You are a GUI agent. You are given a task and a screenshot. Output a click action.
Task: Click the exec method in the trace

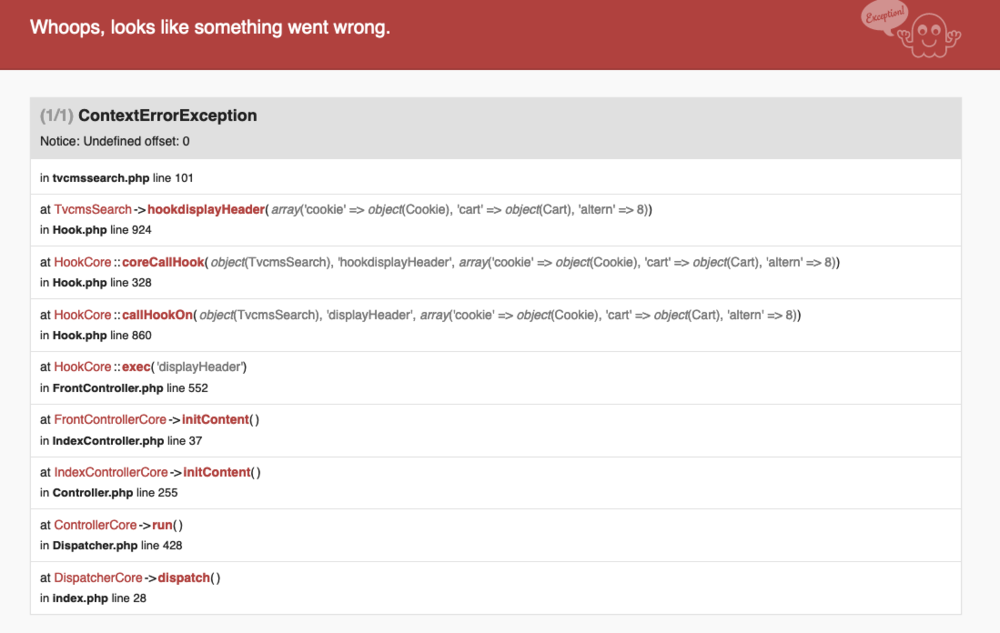tap(137, 367)
